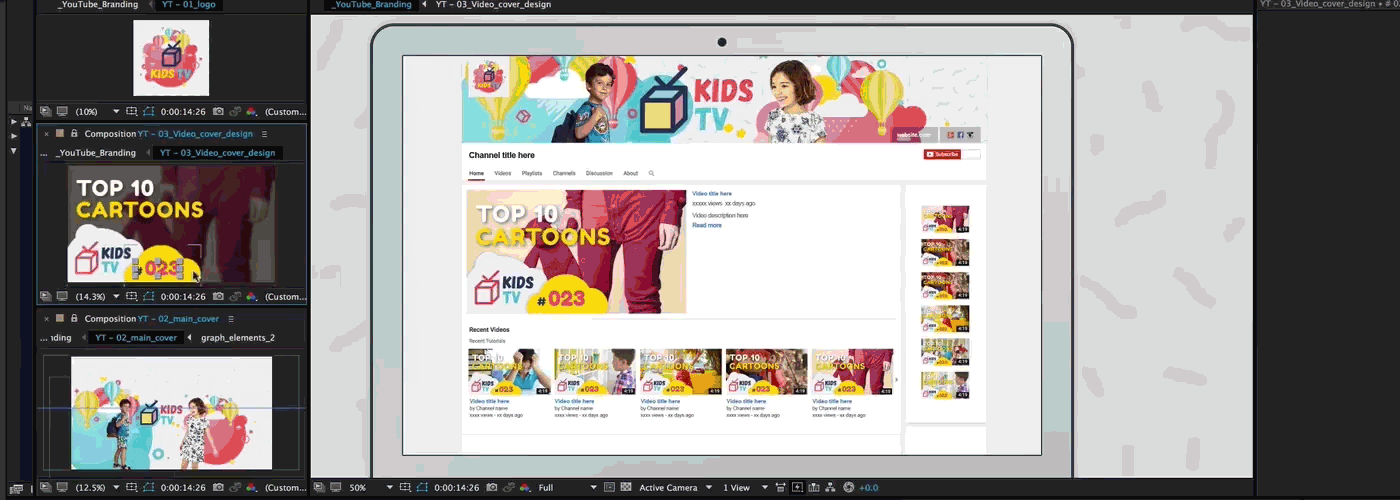Toggle transparency grid in main viewer

point(626,487)
